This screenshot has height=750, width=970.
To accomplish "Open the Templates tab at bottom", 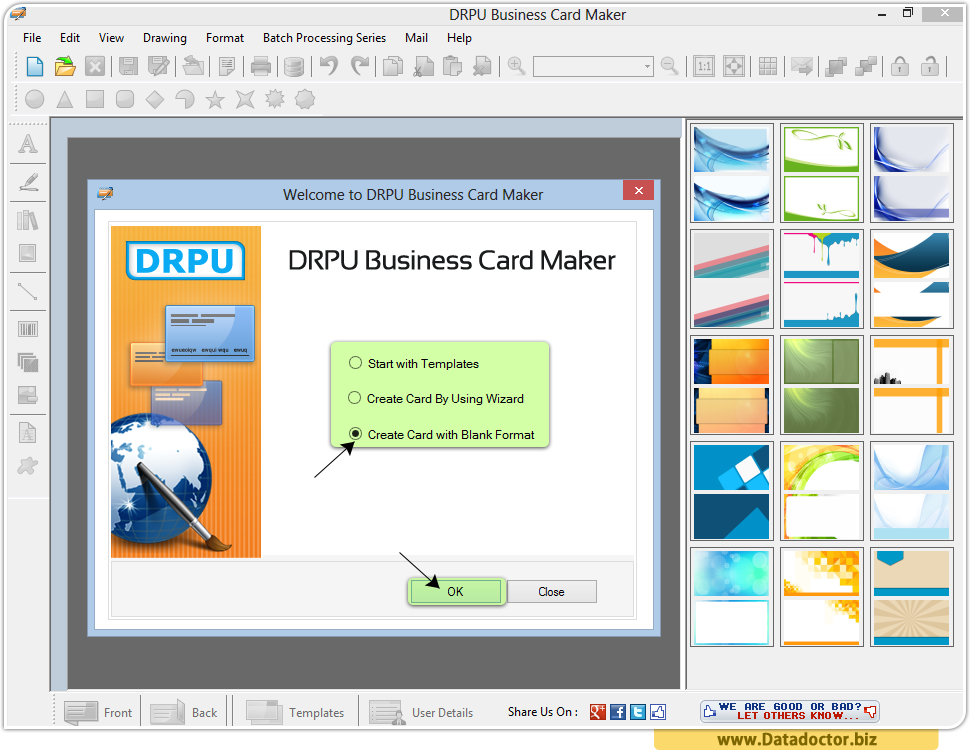I will pyautogui.click(x=295, y=712).
